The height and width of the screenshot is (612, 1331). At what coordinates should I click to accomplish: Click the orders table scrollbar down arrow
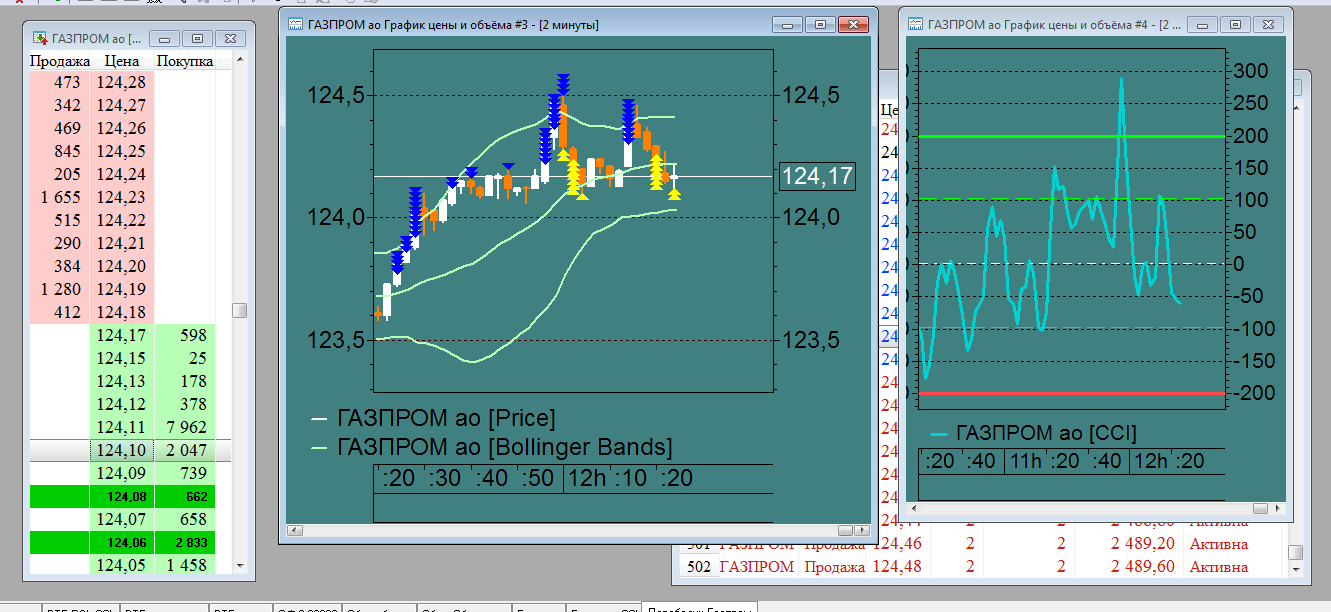(1296, 570)
